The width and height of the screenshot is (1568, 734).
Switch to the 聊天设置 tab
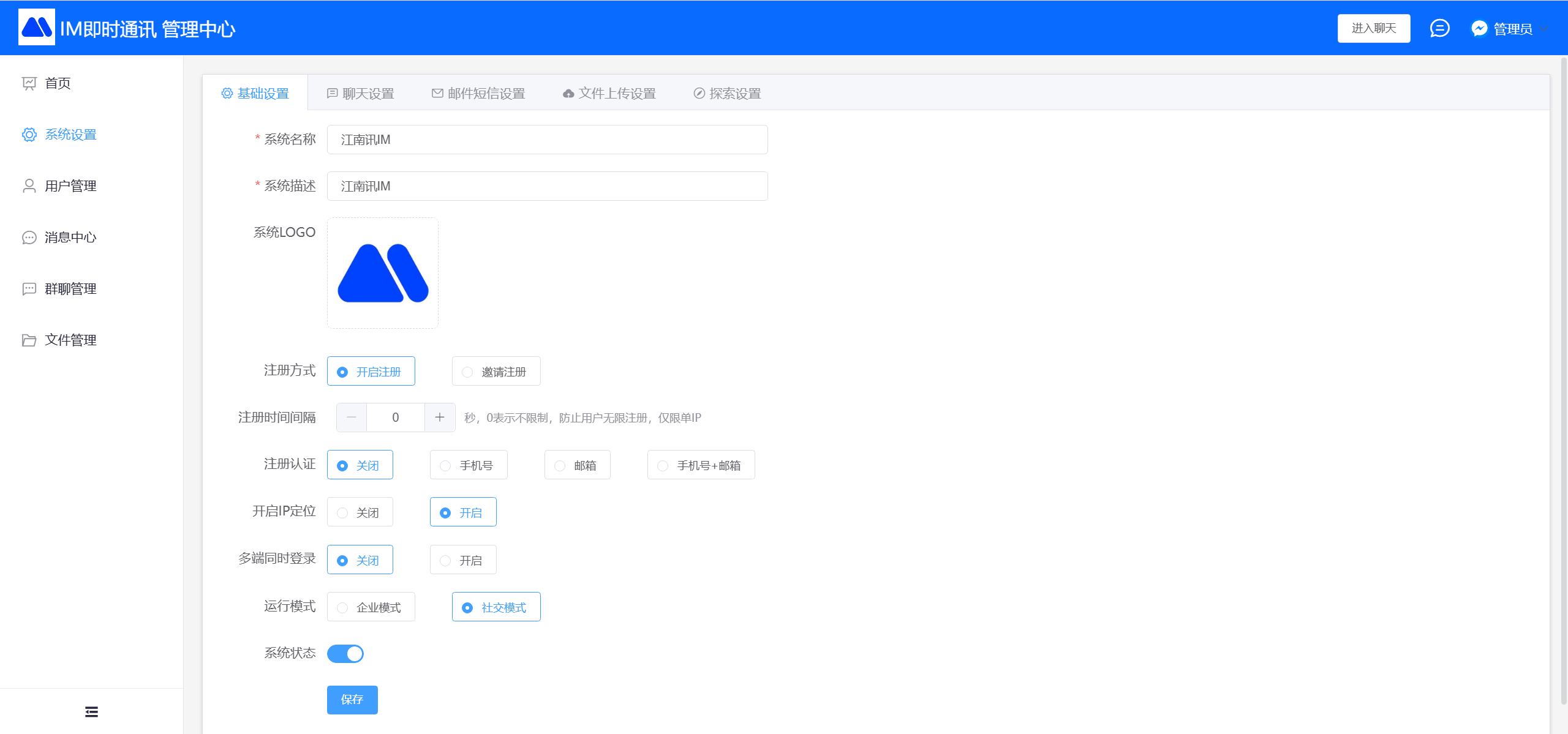tap(361, 94)
